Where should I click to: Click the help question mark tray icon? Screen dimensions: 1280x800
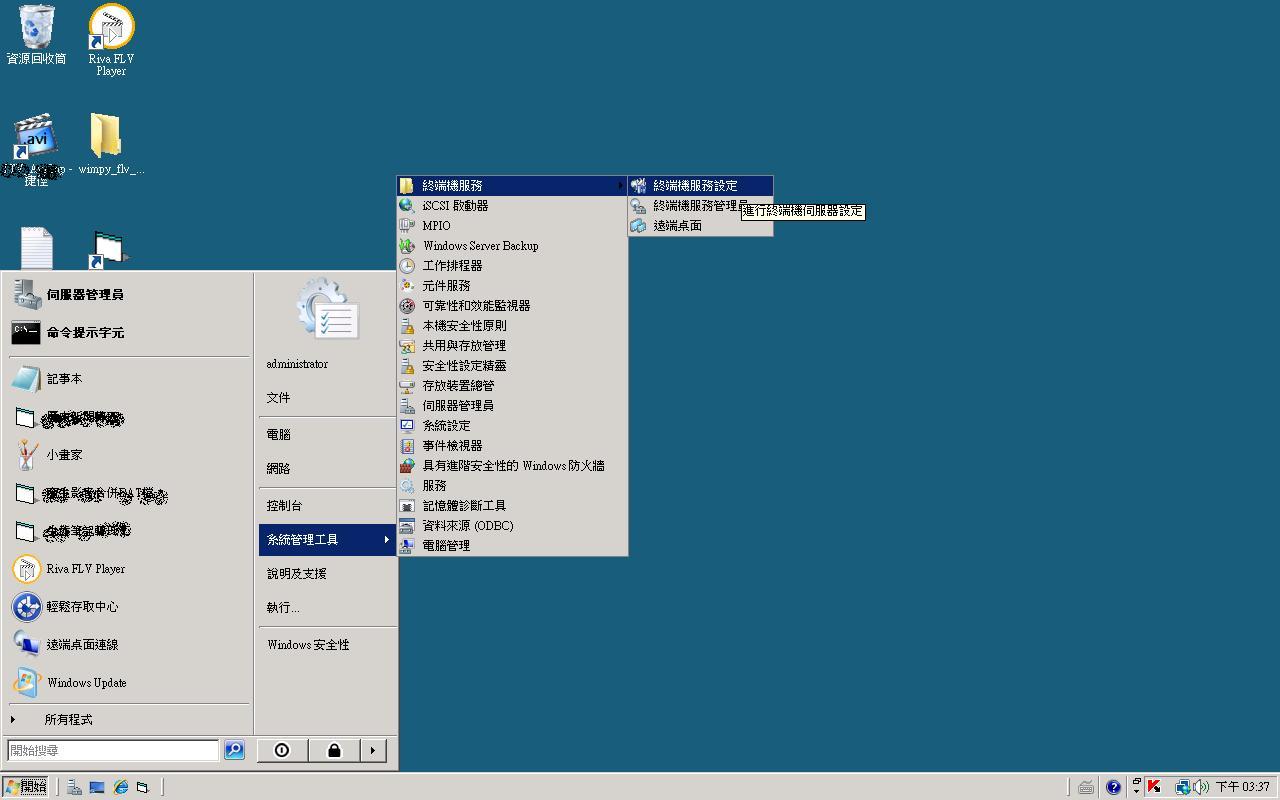1113,787
